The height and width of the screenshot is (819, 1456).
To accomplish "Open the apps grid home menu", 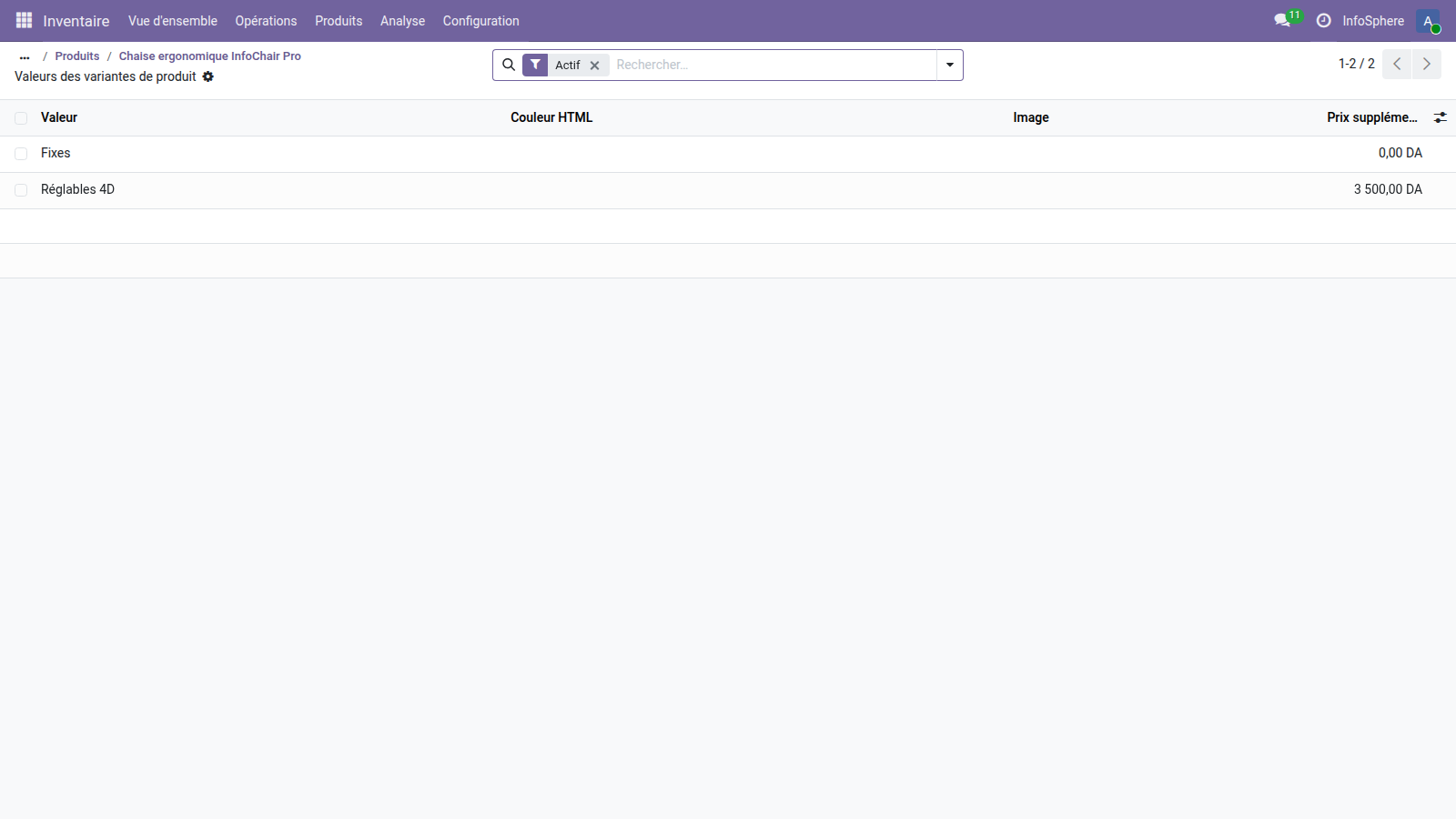I will tap(24, 20).
